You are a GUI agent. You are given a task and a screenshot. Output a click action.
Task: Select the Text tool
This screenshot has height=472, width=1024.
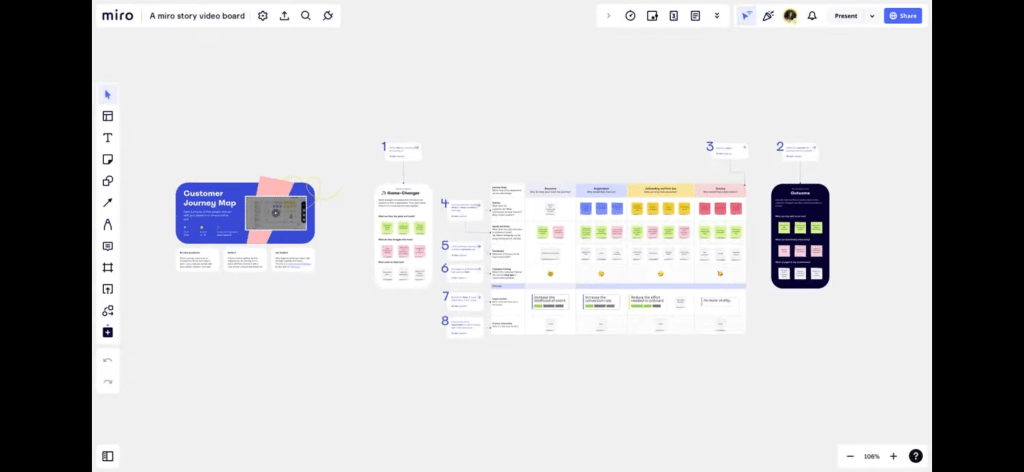point(108,138)
